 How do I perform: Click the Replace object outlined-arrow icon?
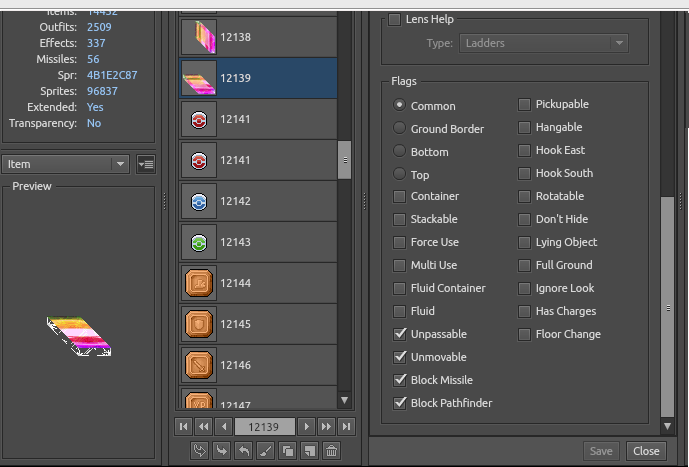(x=200, y=451)
